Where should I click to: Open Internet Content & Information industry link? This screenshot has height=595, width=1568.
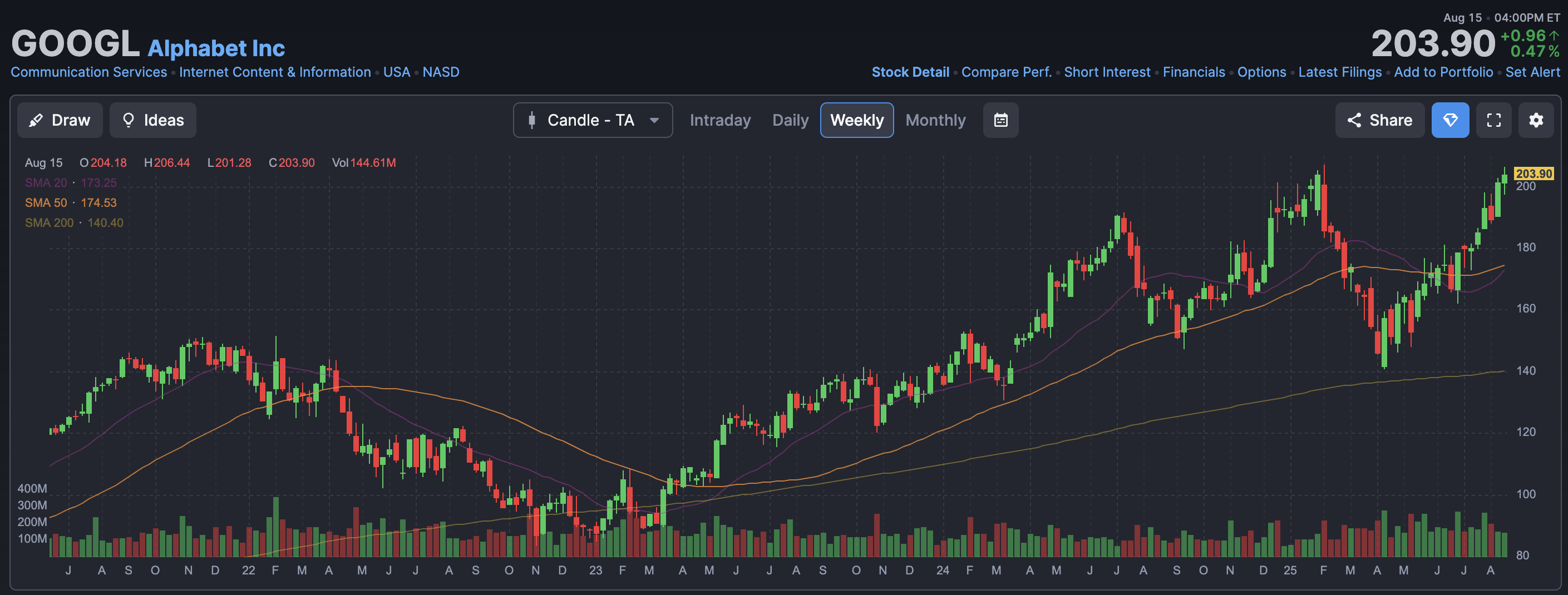[275, 72]
